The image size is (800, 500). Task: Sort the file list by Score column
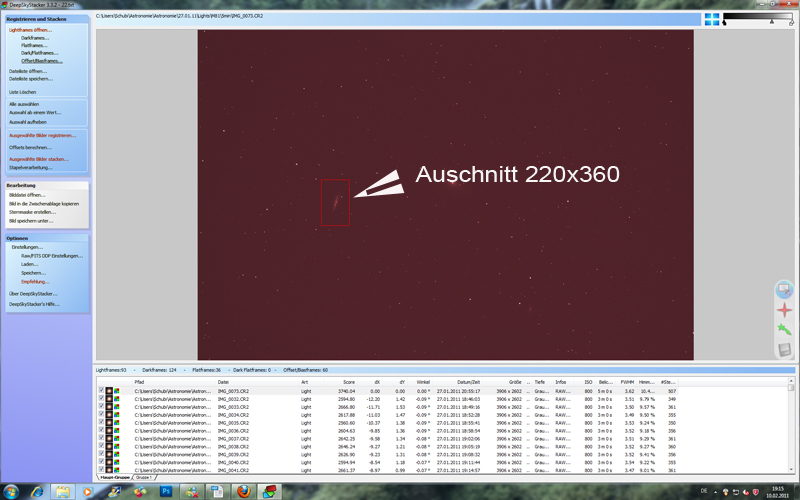click(346, 382)
